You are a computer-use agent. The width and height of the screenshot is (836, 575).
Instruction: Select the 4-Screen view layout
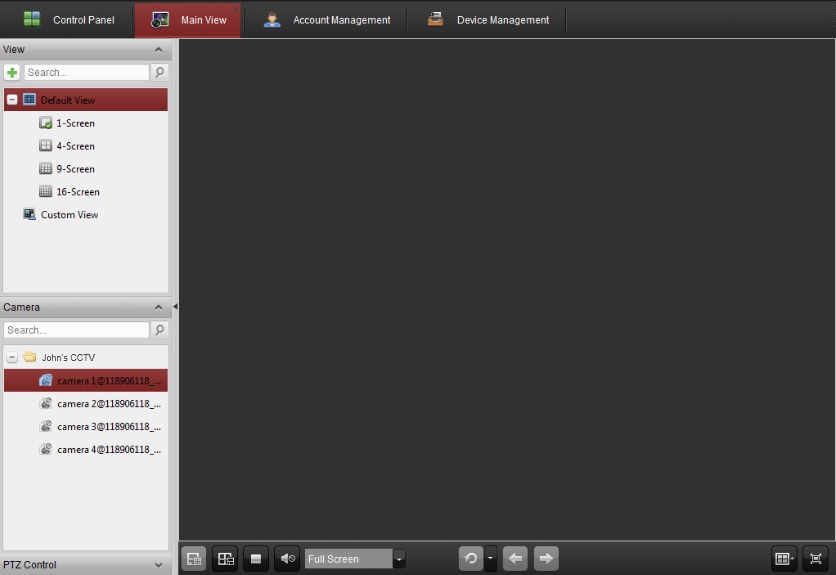tap(74, 146)
